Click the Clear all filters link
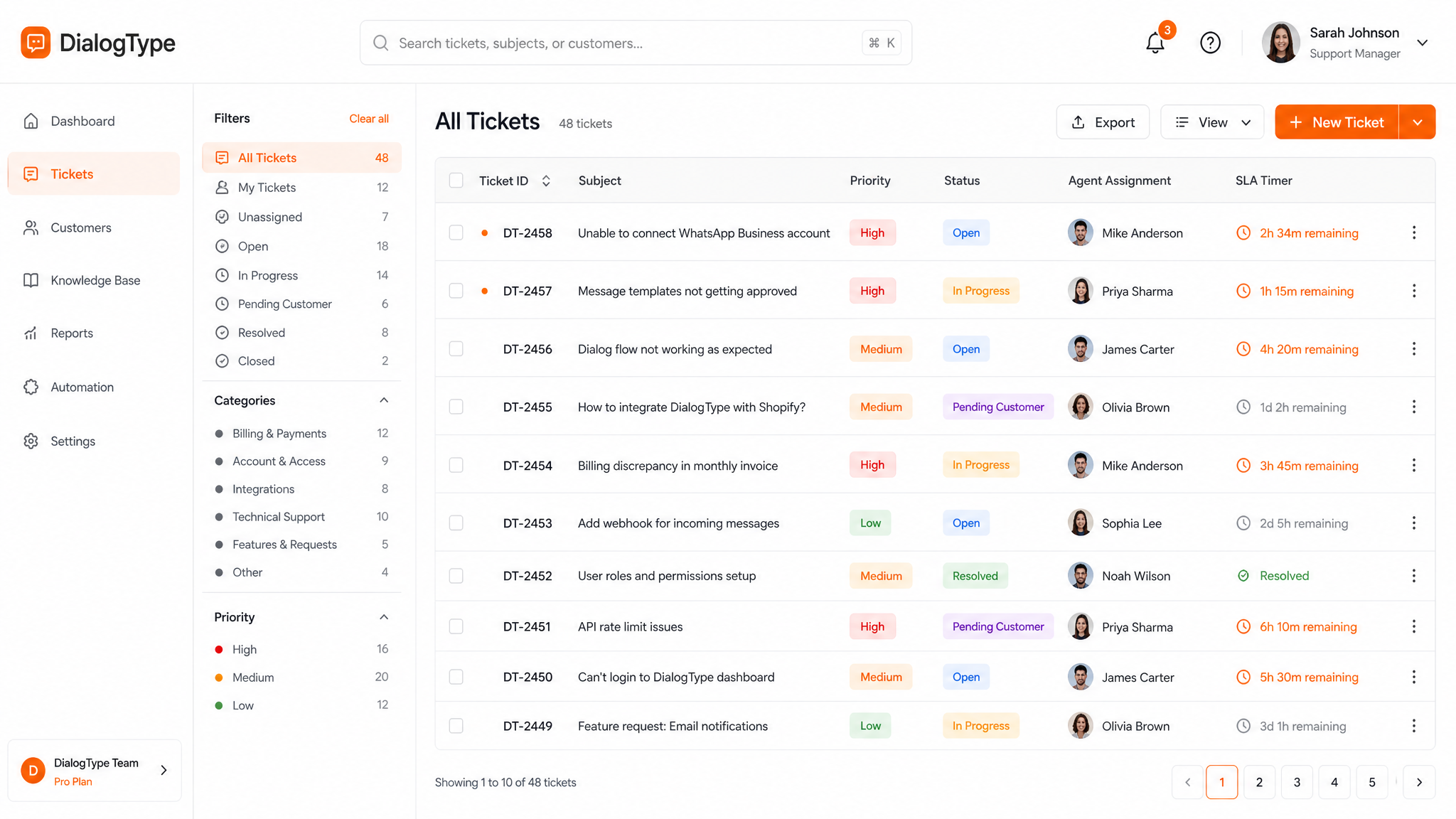This screenshot has width=1456, height=819. tap(369, 119)
